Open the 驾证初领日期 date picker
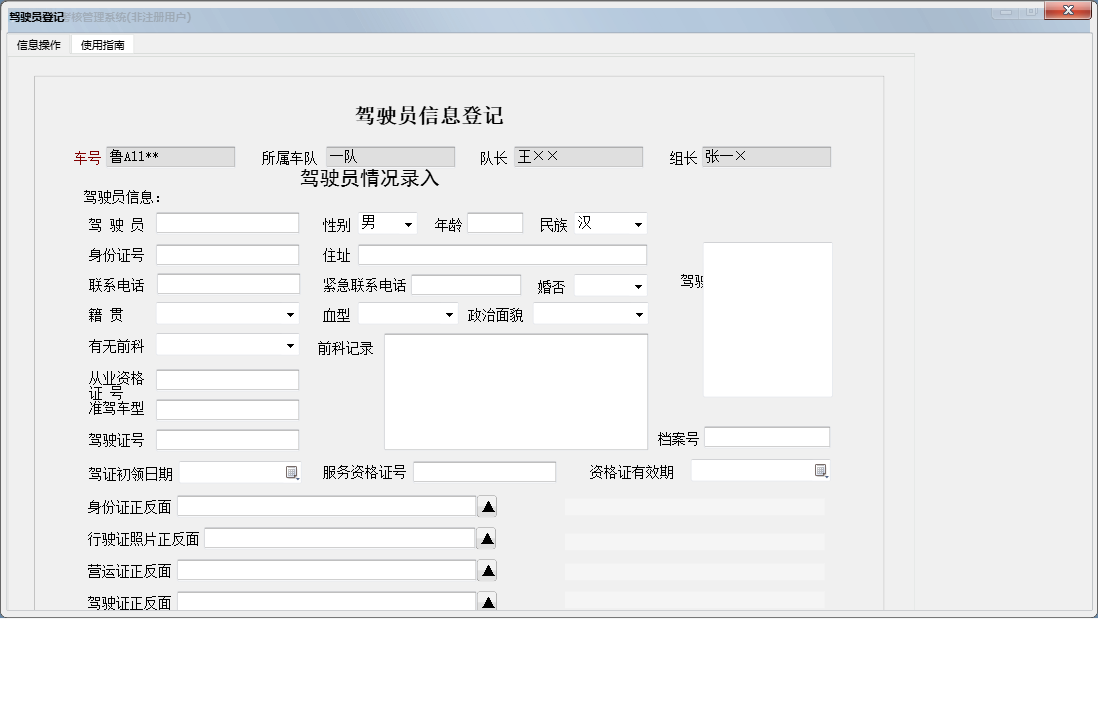This screenshot has height=712, width=1098. pyautogui.click(x=293, y=472)
